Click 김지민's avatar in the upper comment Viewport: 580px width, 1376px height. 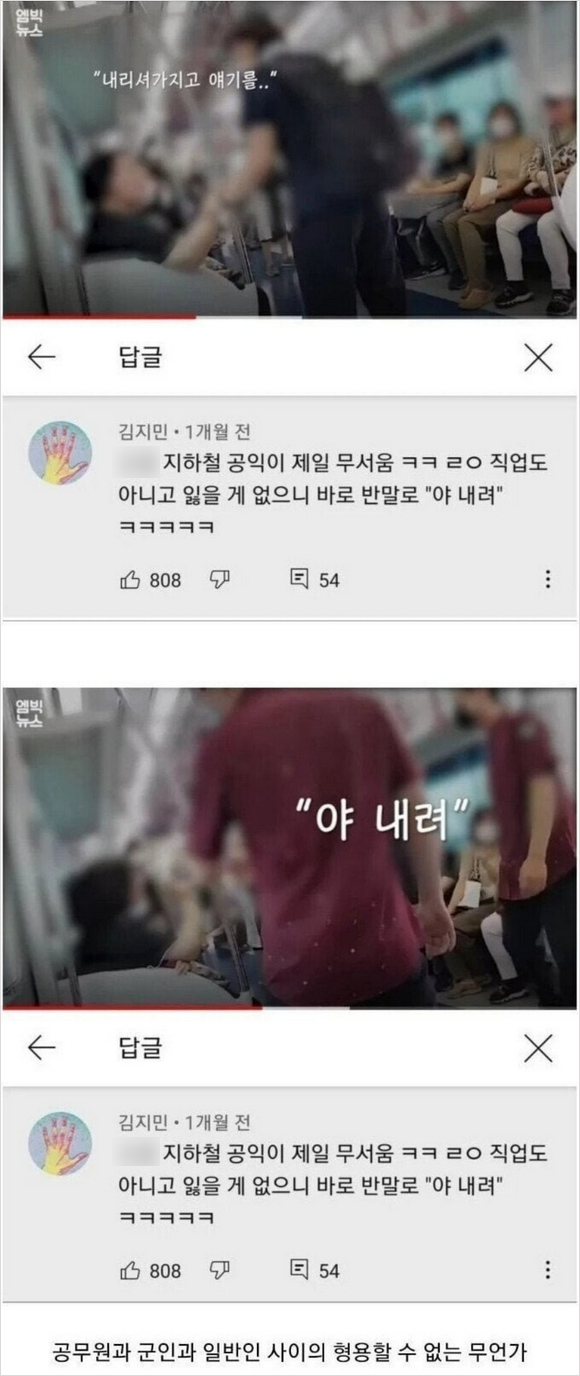pyautogui.click(x=59, y=453)
